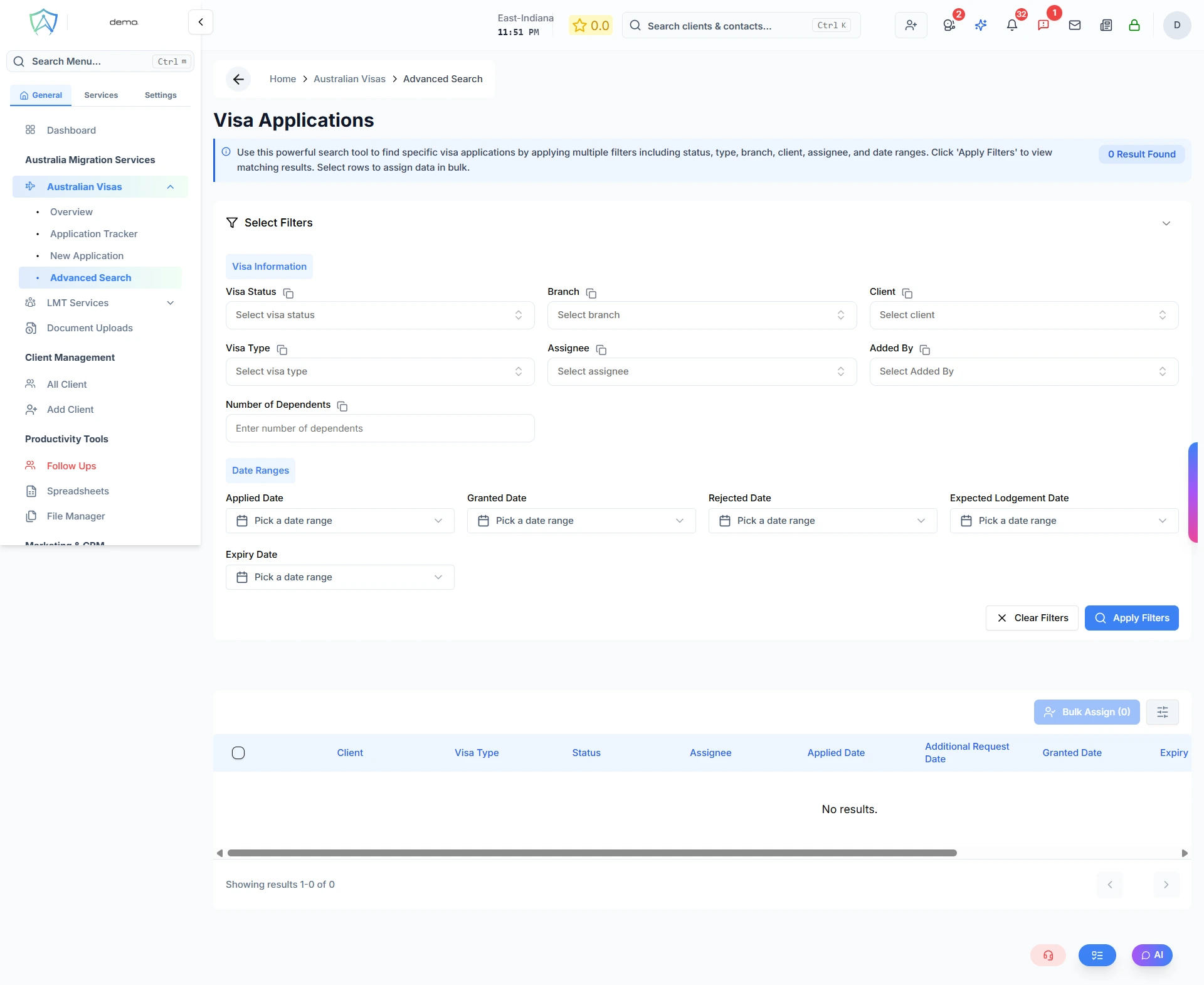This screenshot has height=985, width=1204.
Task: Open table column settings icon
Action: tap(1162, 712)
